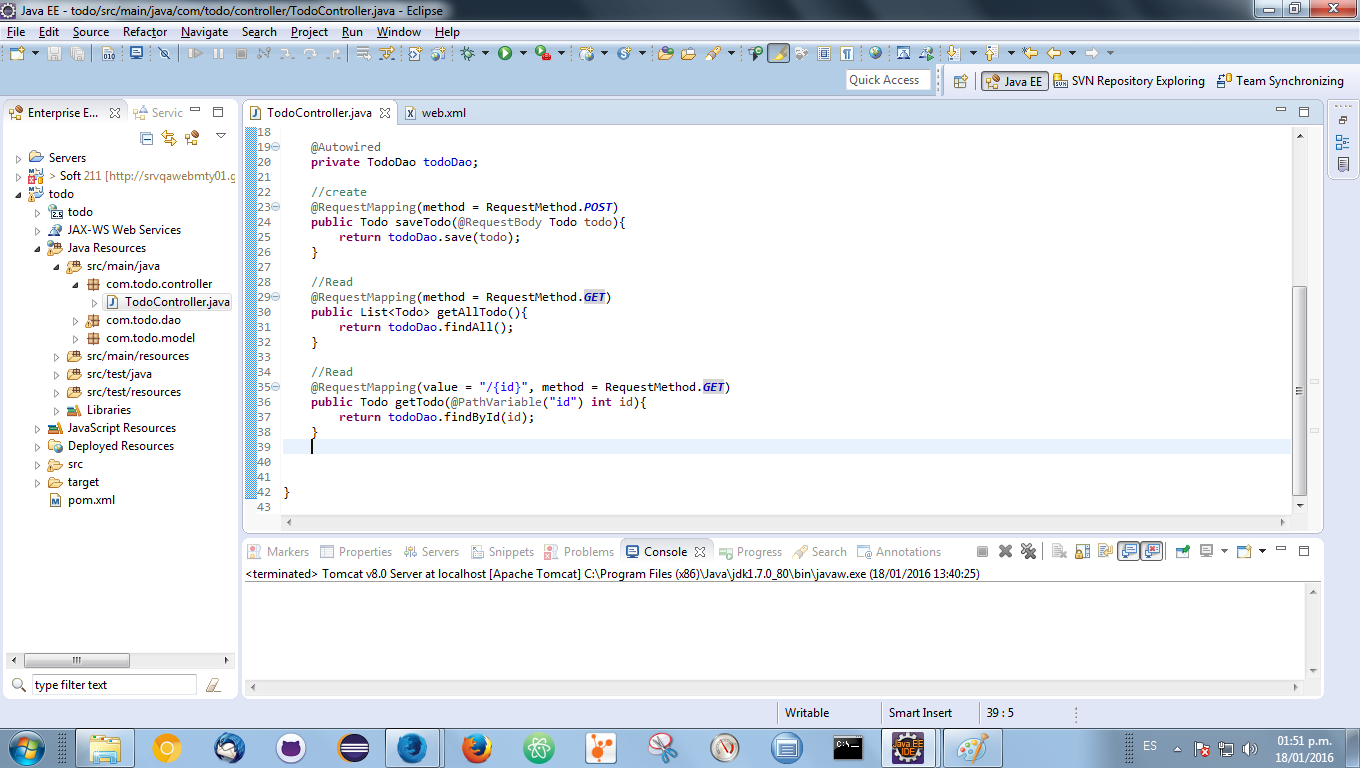Expand com.todo.model package

[x=75, y=339]
